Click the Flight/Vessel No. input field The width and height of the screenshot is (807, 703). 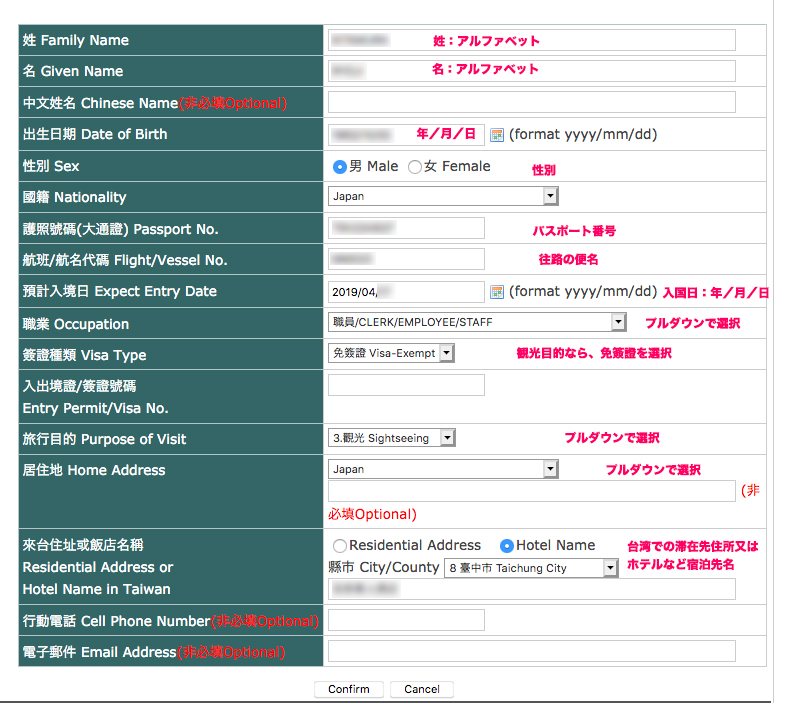406,259
